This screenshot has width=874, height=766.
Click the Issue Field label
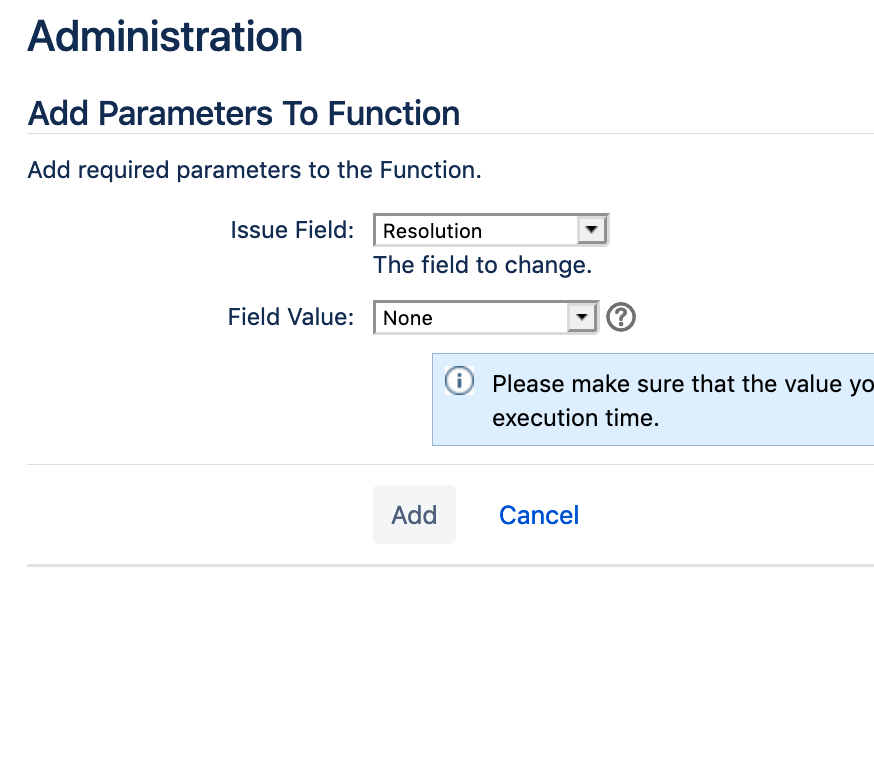tap(292, 230)
